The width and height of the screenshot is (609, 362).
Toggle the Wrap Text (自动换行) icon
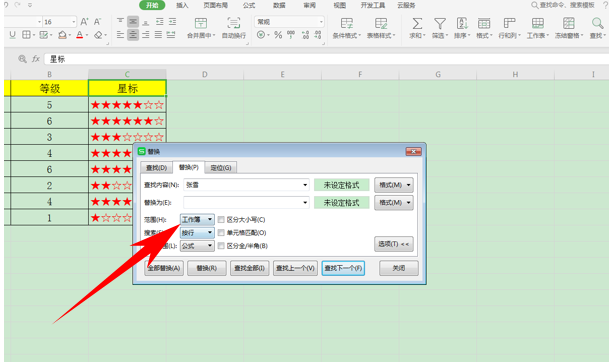[x=233, y=24]
